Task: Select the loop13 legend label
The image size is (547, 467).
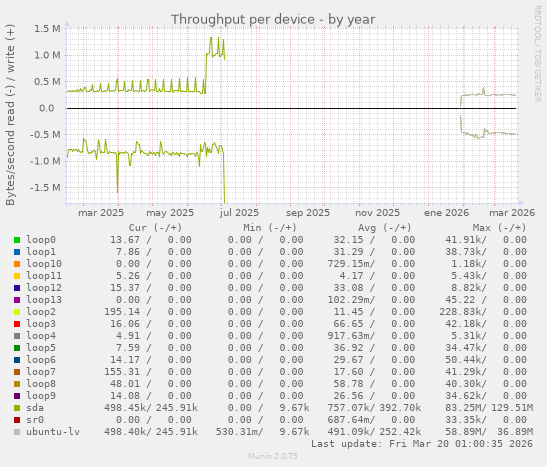Action: click(x=44, y=300)
